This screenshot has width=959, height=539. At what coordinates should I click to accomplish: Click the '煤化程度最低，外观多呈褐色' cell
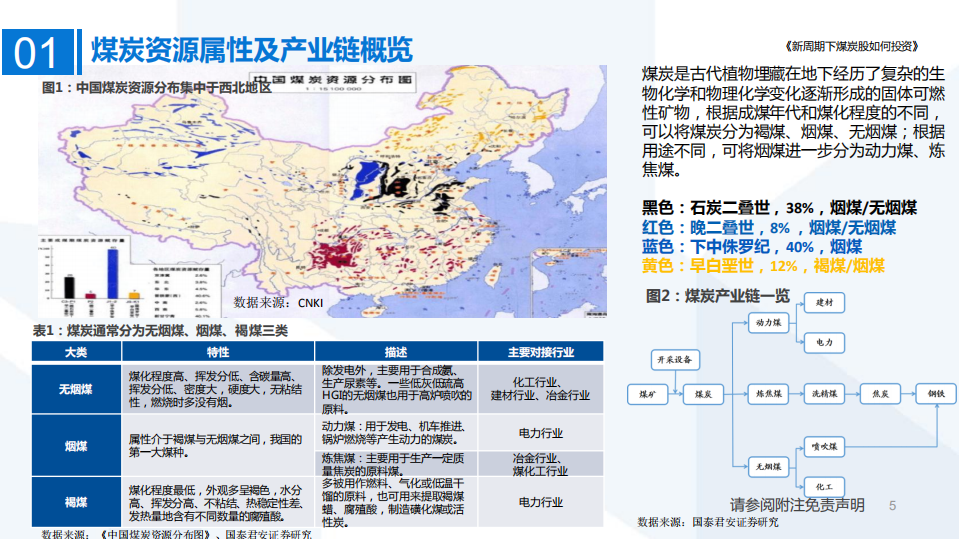coord(218,502)
